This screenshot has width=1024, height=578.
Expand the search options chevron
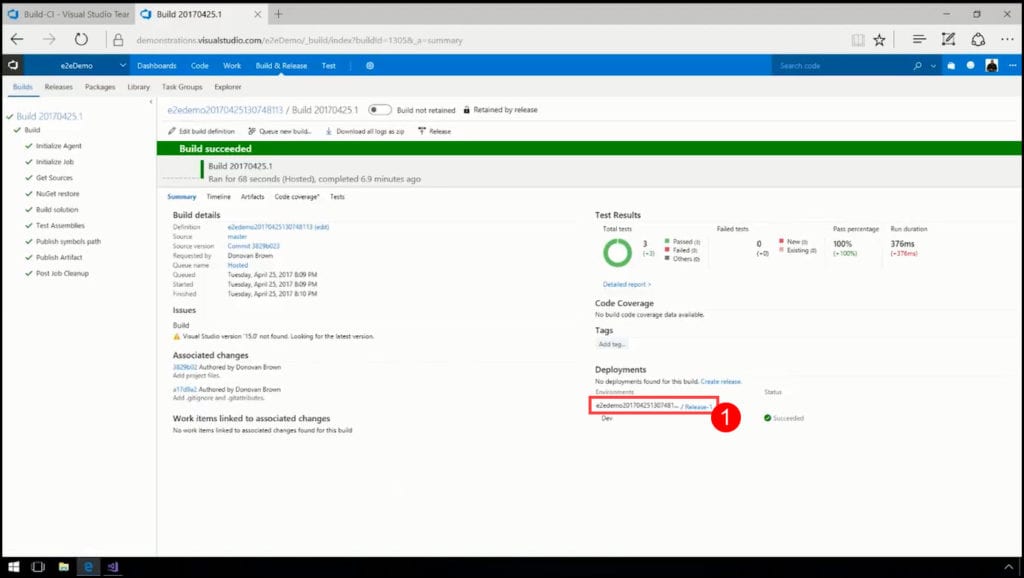[x=933, y=66]
